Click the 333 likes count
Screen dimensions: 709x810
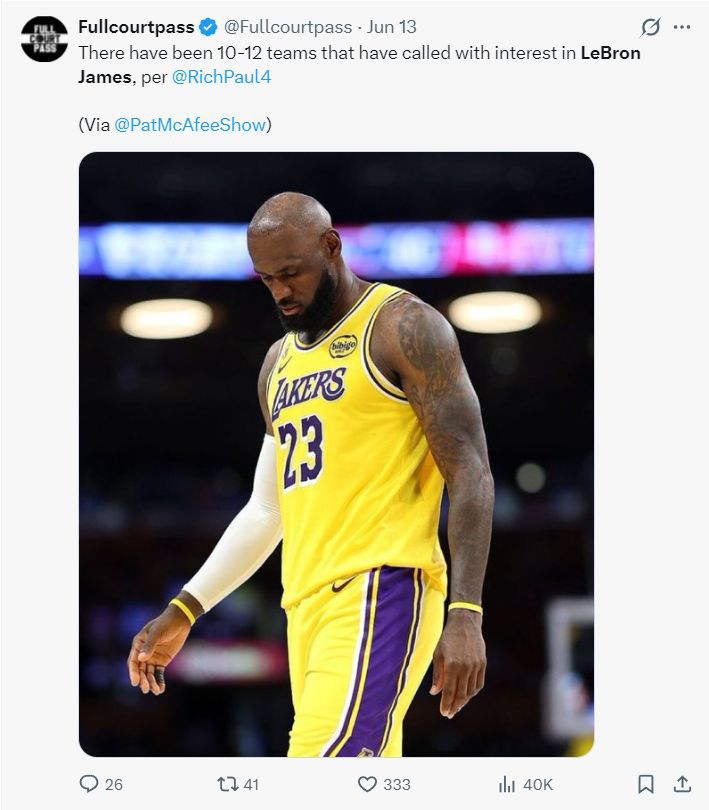click(x=397, y=785)
